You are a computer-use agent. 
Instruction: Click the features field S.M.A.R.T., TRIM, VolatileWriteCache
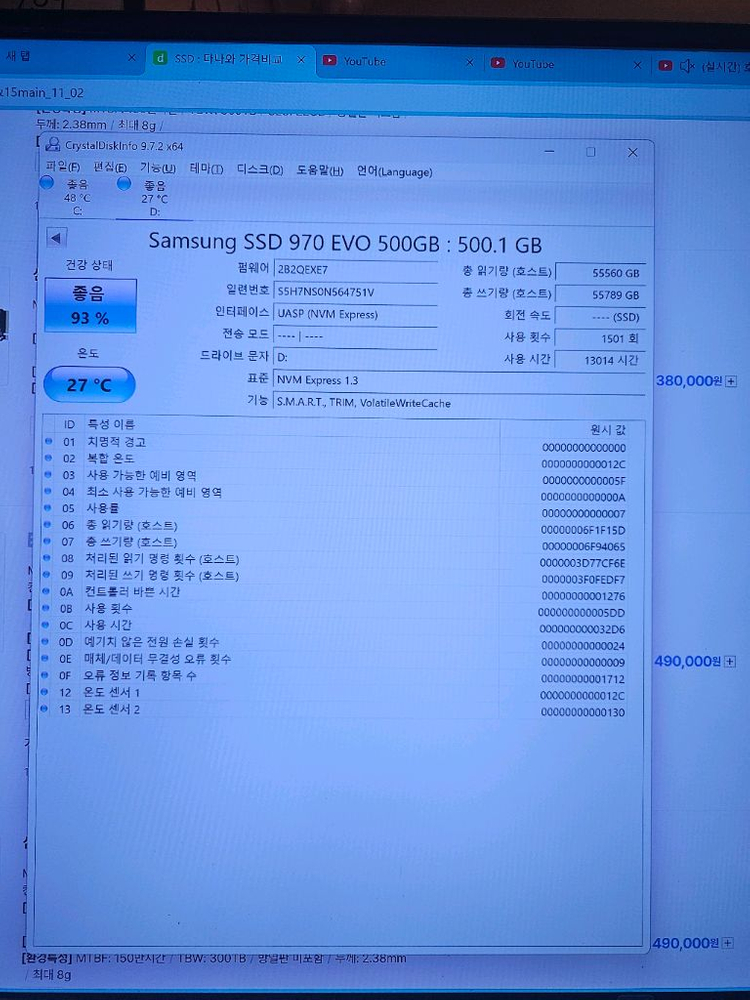459,403
